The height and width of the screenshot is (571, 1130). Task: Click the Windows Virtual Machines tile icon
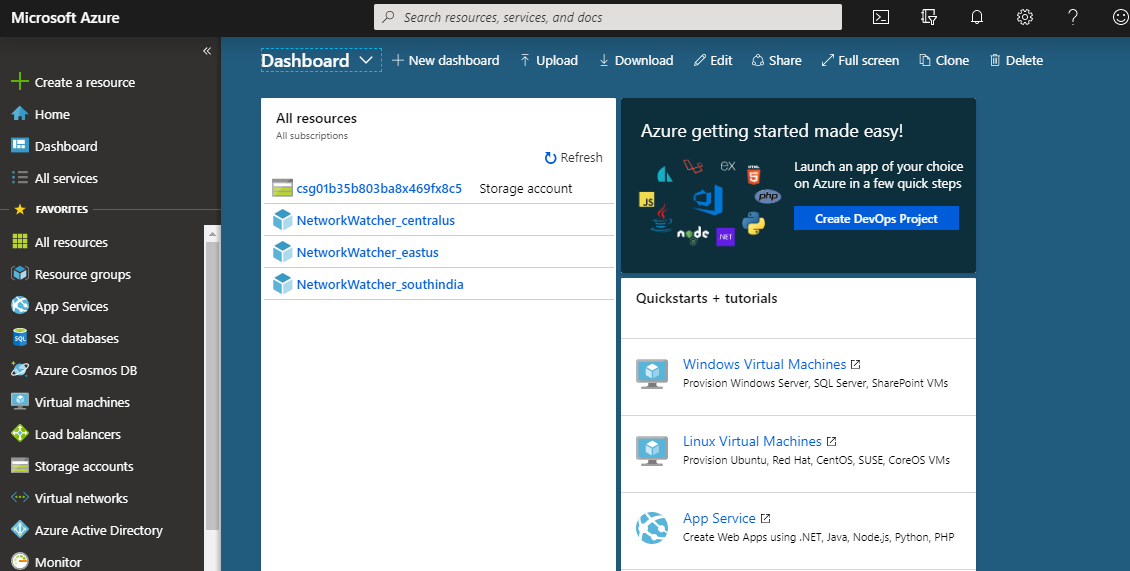pyautogui.click(x=652, y=373)
